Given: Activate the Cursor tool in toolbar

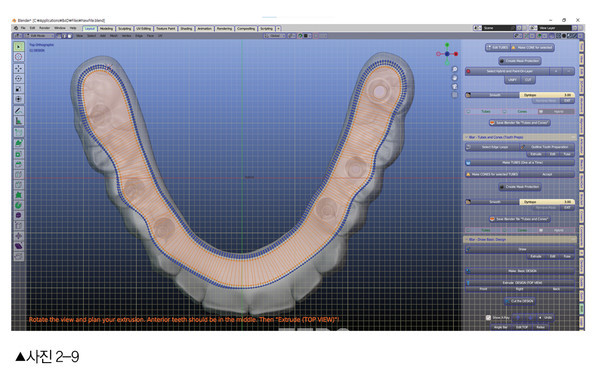Looking at the screenshot, I should tap(18, 57).
